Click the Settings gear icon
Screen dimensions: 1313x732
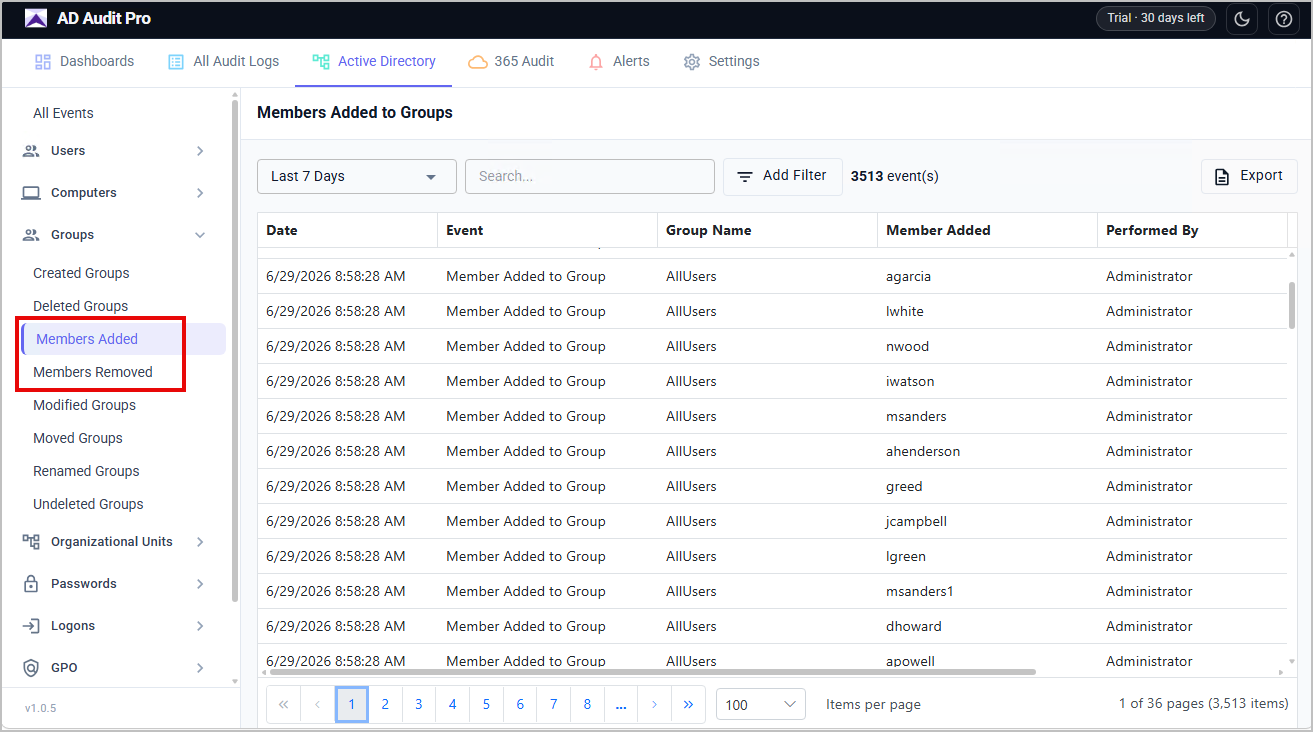[x=692, y=62]
